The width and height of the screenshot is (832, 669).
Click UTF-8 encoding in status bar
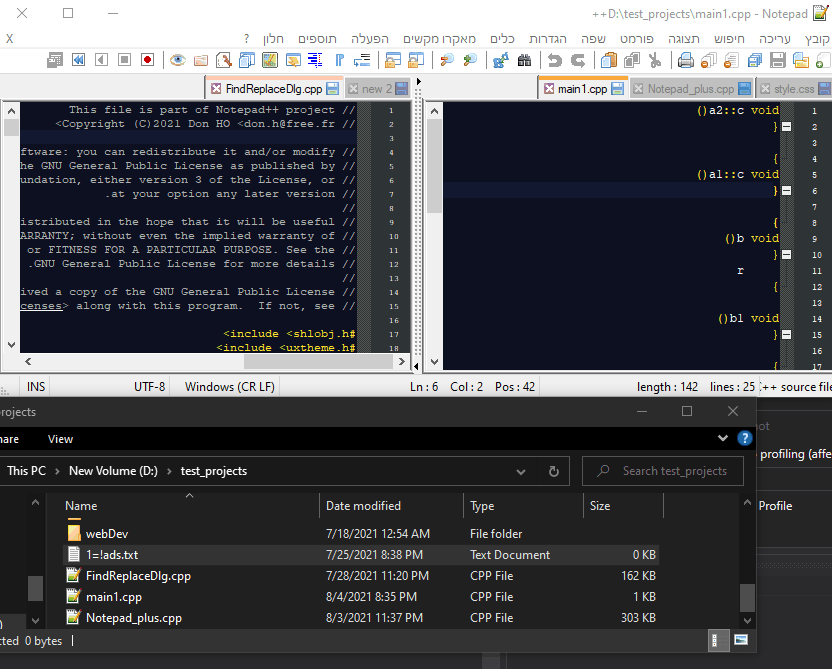pos(149,387)
